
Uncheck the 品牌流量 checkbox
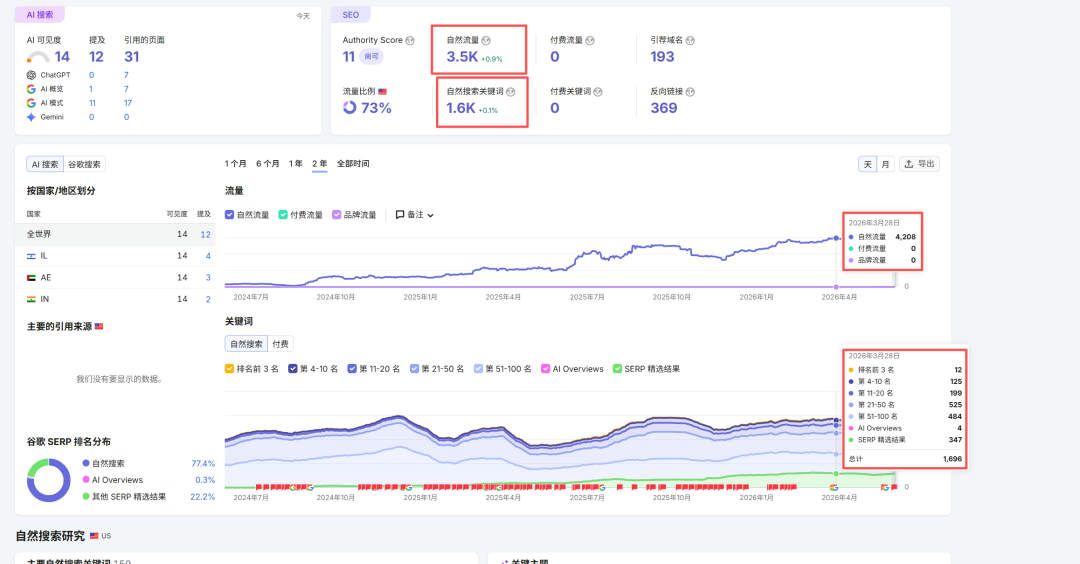pos(336,215)
